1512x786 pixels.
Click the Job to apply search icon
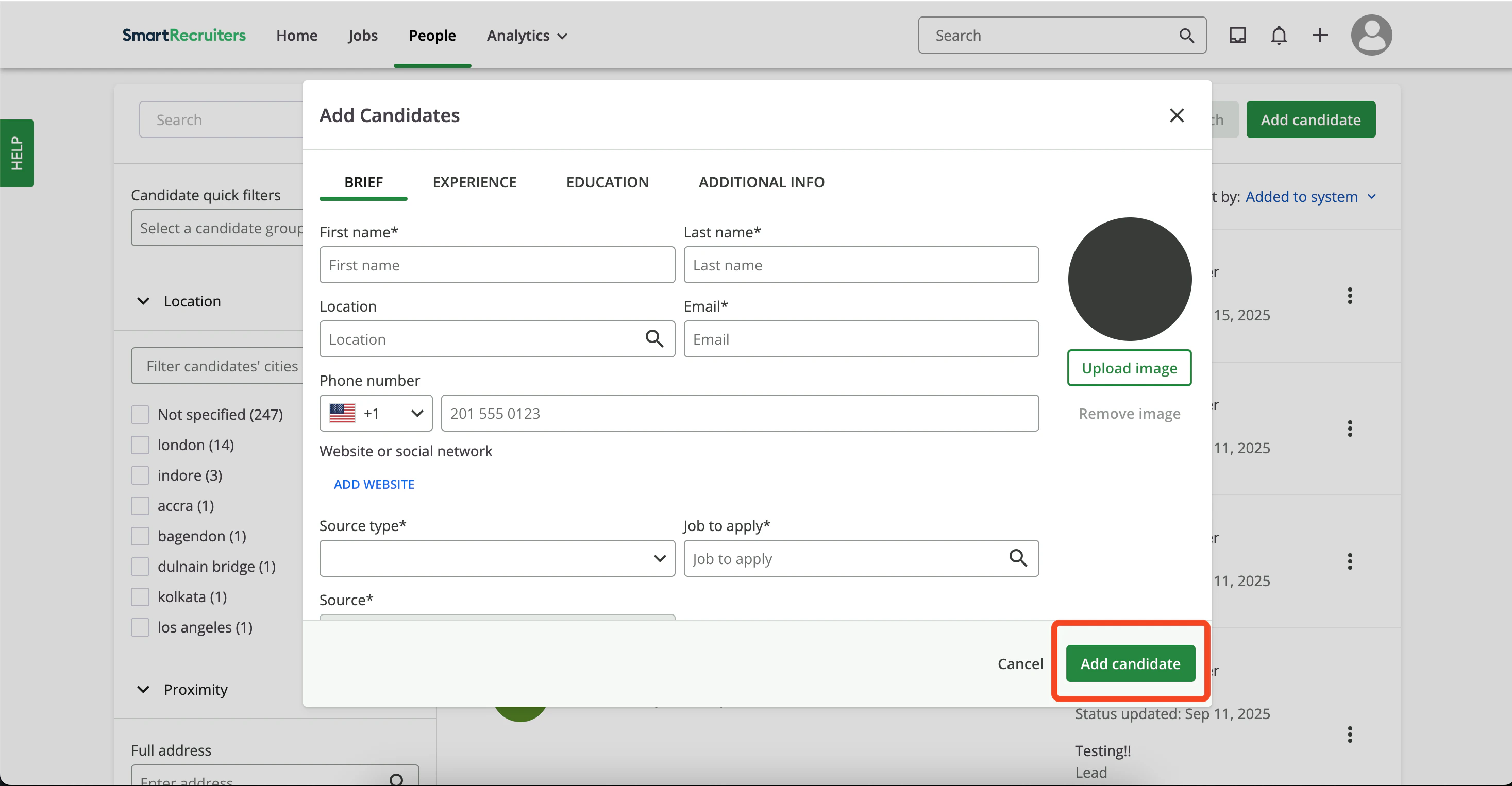[1018, 558]
